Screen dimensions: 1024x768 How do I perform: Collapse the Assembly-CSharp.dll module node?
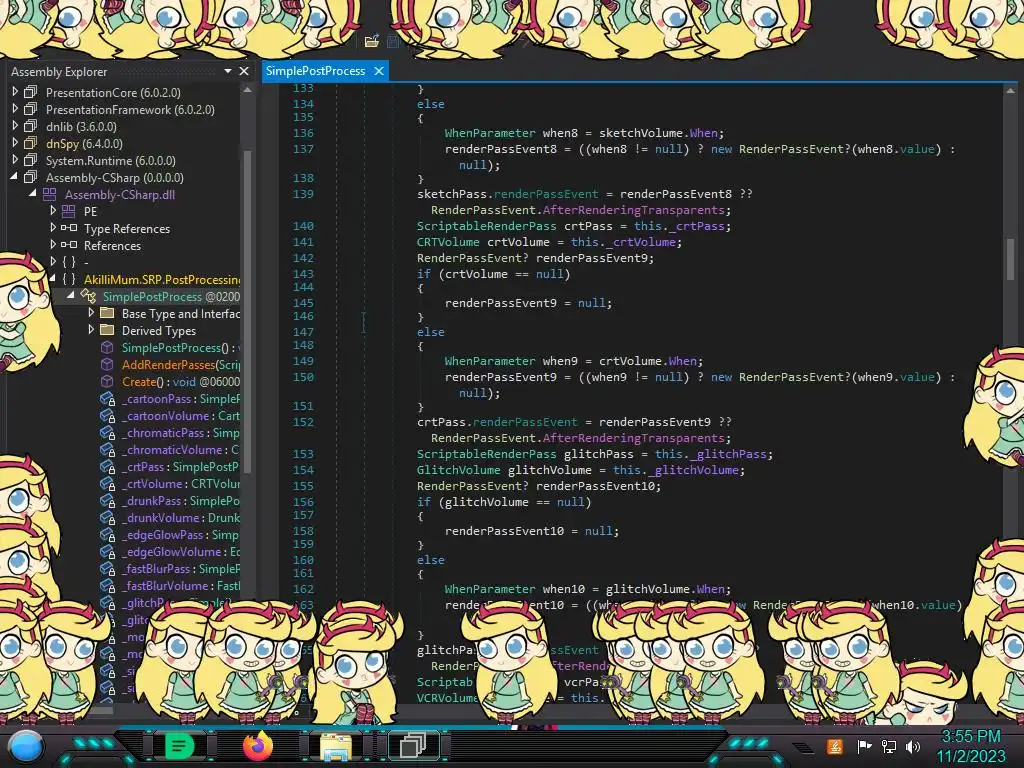pos(33,194)
